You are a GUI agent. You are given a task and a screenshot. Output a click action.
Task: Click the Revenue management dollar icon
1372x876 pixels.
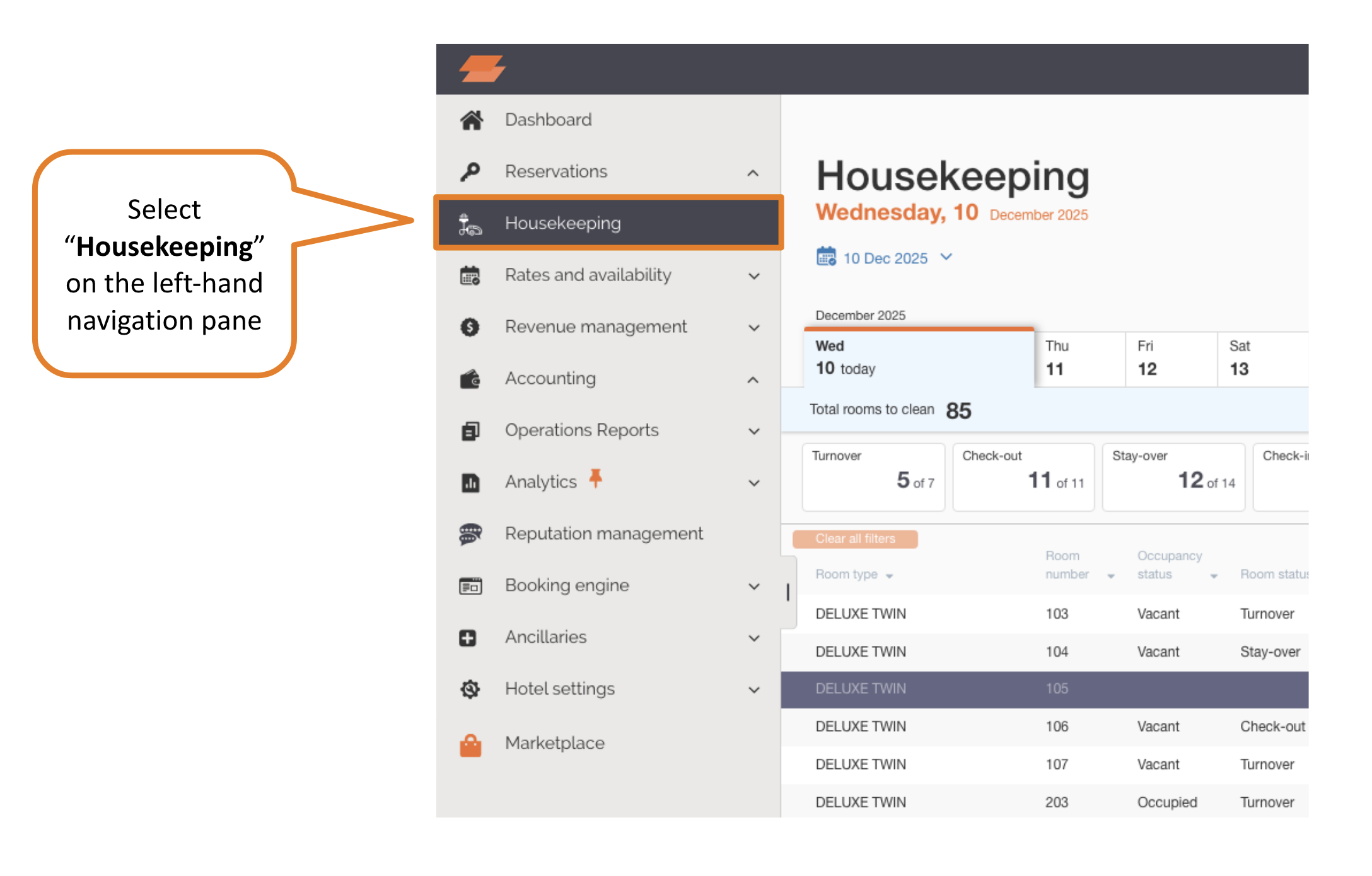point(470,327)
